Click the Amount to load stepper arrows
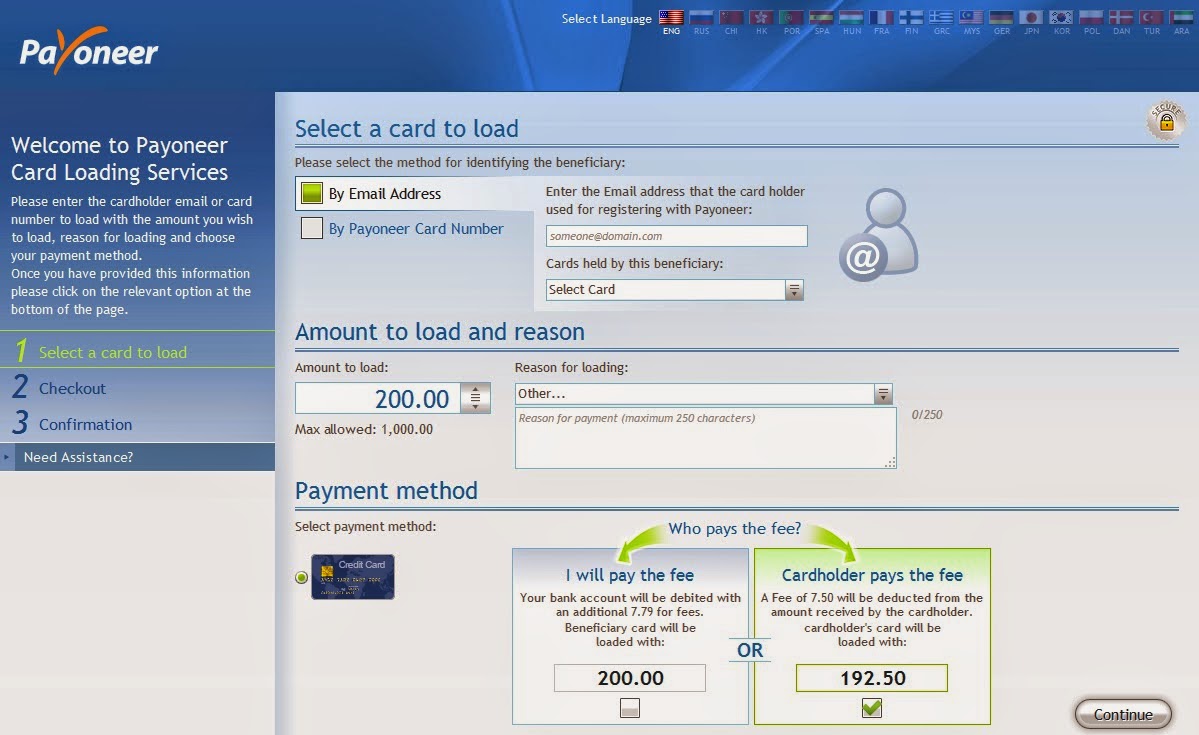The image size is (1199, 735). [475, 398]
